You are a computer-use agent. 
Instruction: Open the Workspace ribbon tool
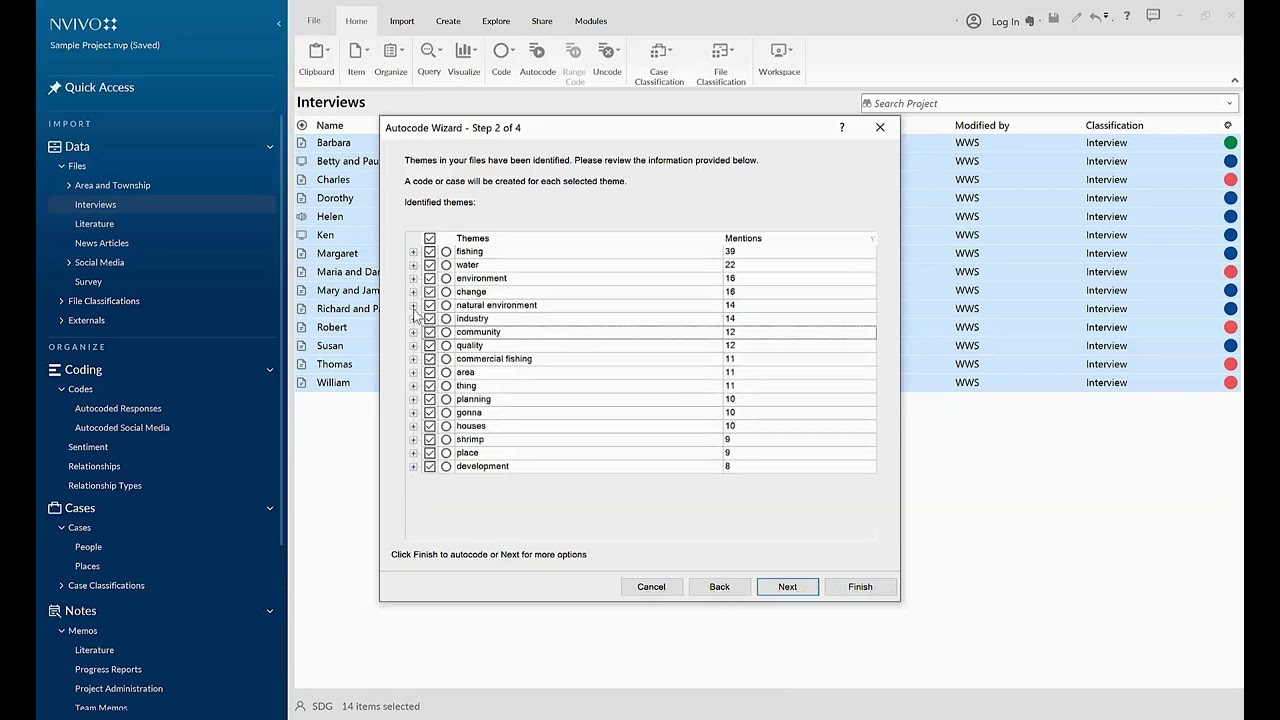click(x=779, y=59)
